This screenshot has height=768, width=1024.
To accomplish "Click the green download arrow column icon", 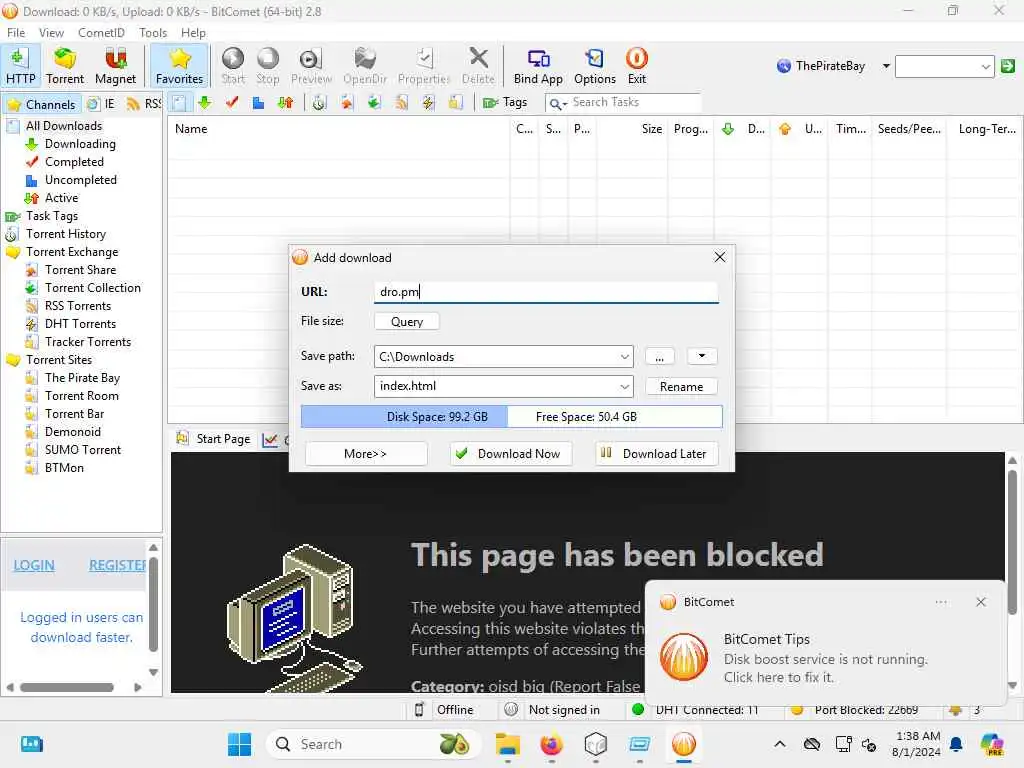I will click(x=728, y=129).
